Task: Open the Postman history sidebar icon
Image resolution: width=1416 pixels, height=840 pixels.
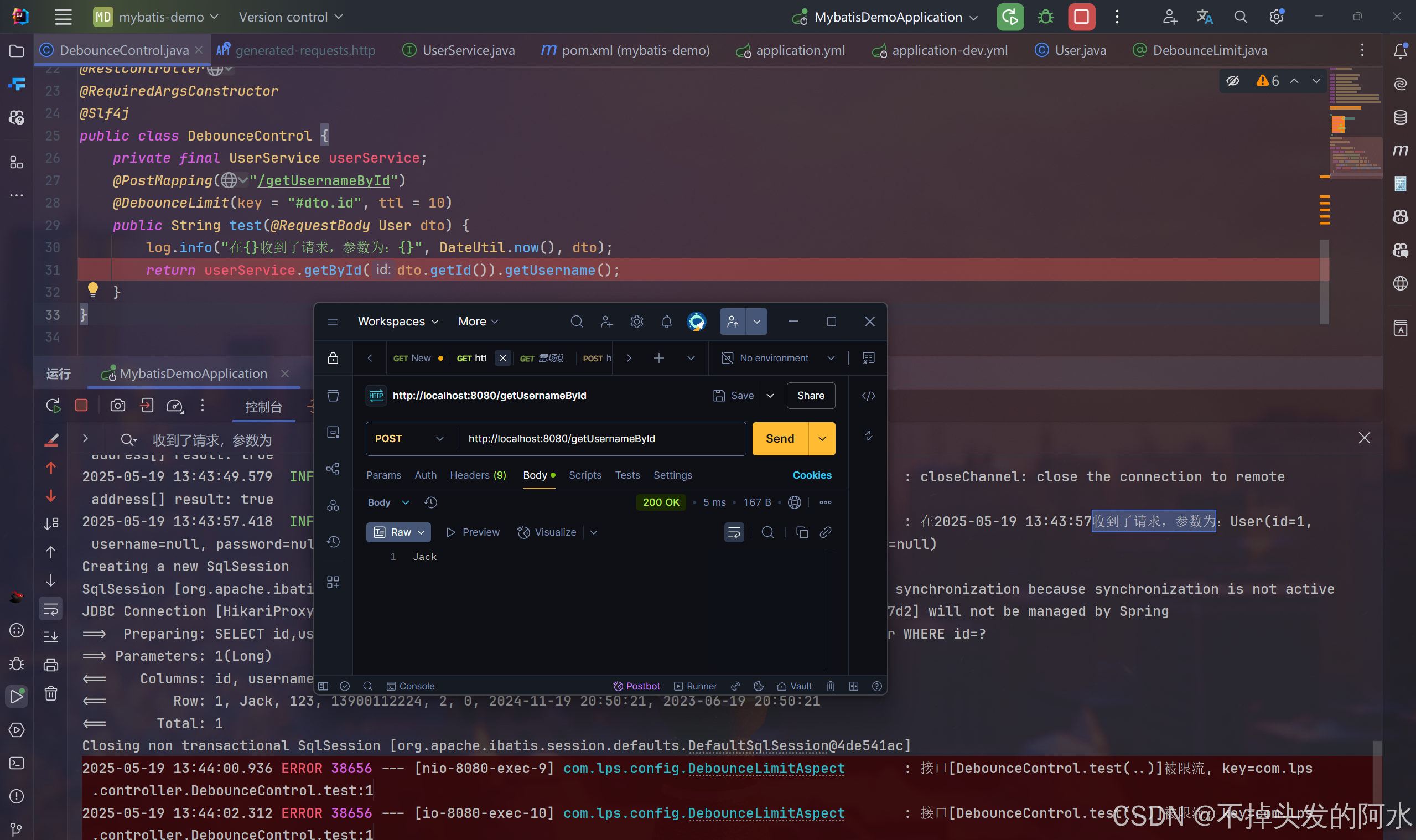Action: click(333, 542)
